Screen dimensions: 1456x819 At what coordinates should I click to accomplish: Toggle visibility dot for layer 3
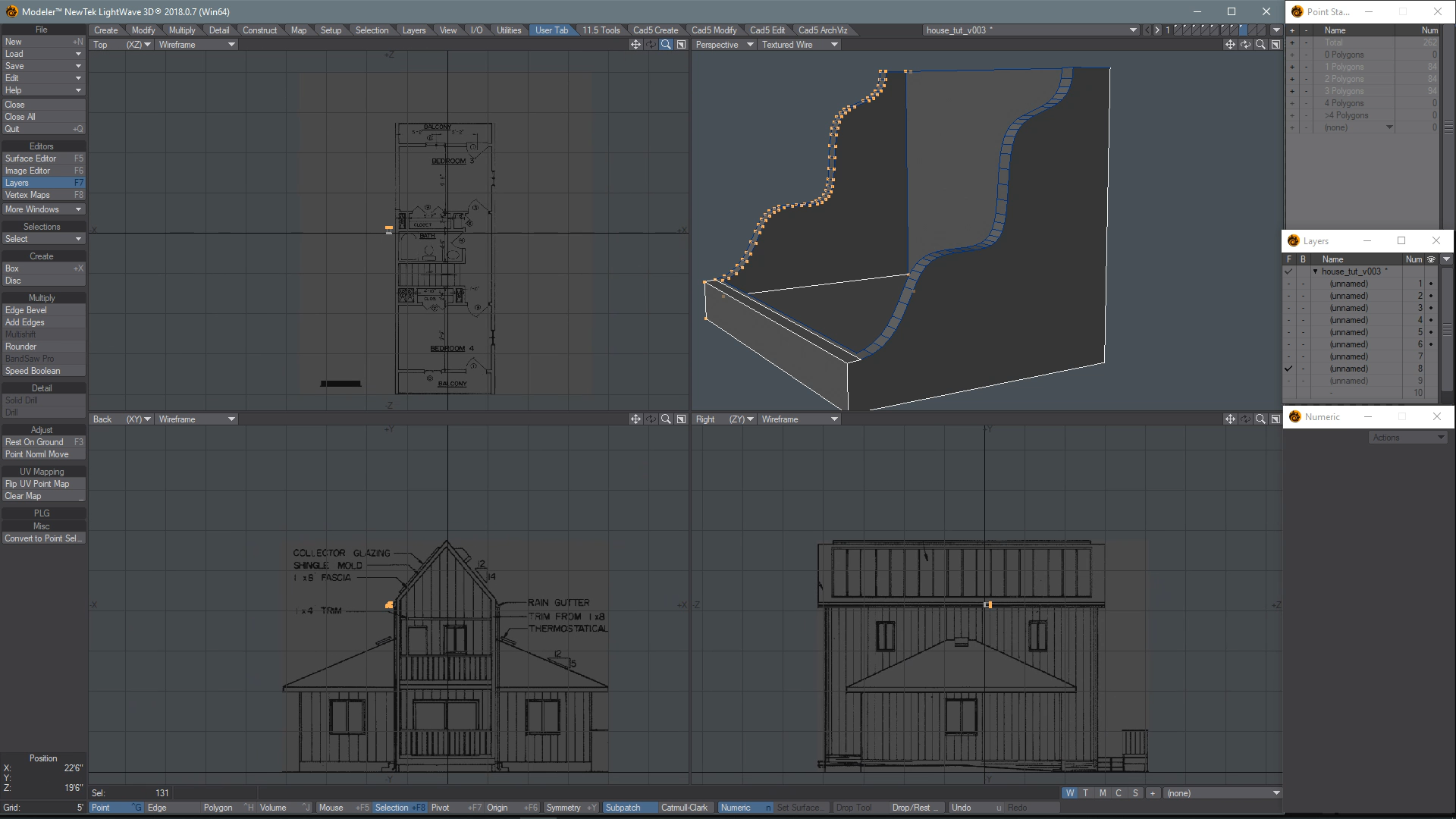[1431, 308]
